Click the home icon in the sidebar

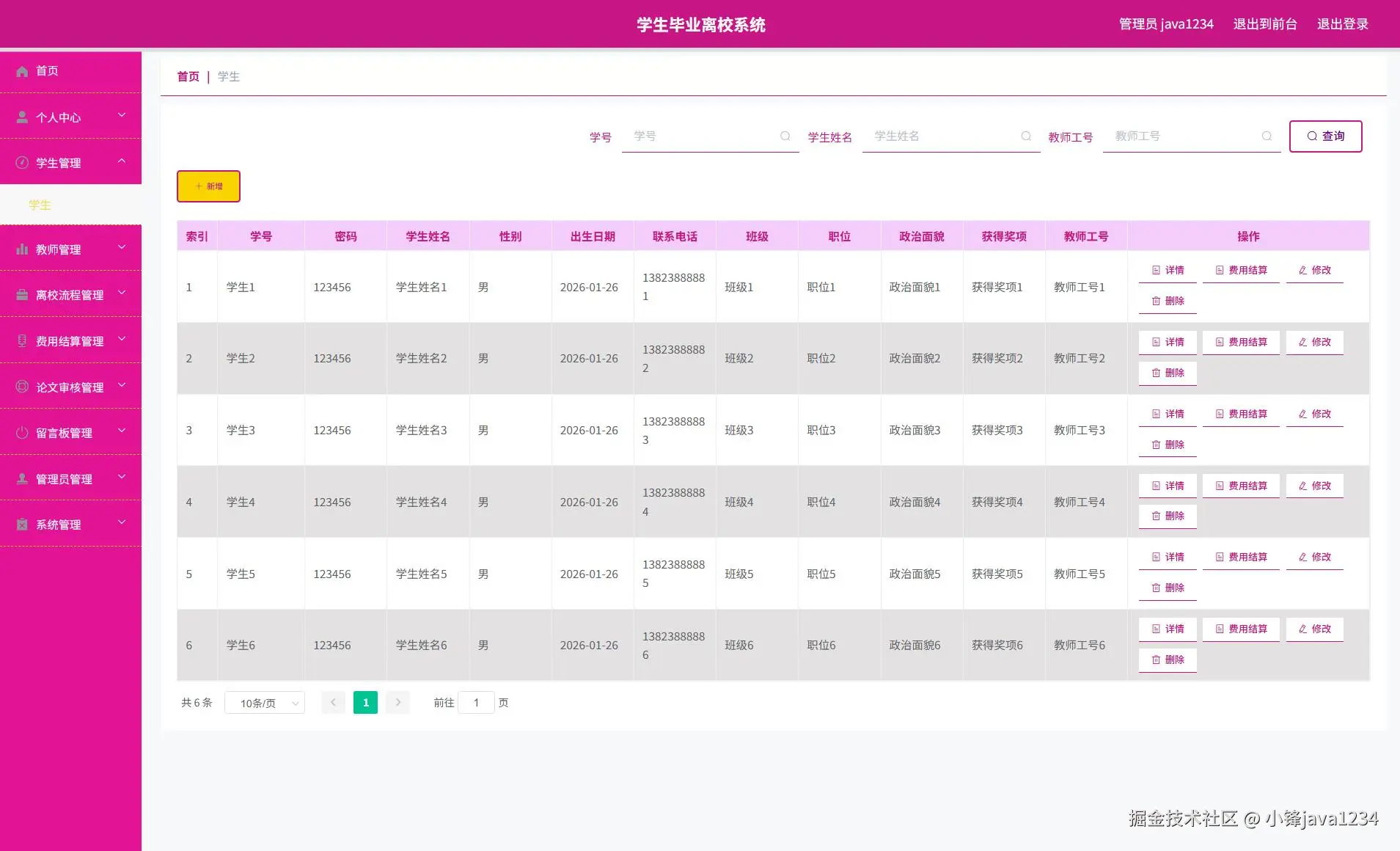coord(22,71)
